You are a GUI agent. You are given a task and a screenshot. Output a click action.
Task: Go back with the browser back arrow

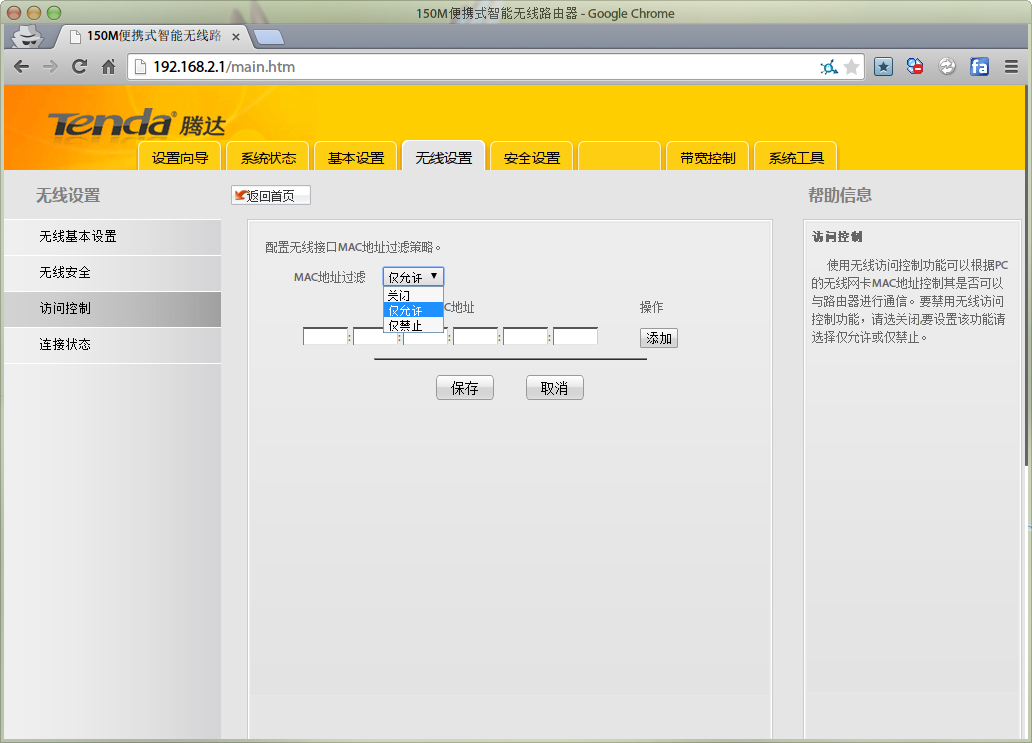coord(21,66)
